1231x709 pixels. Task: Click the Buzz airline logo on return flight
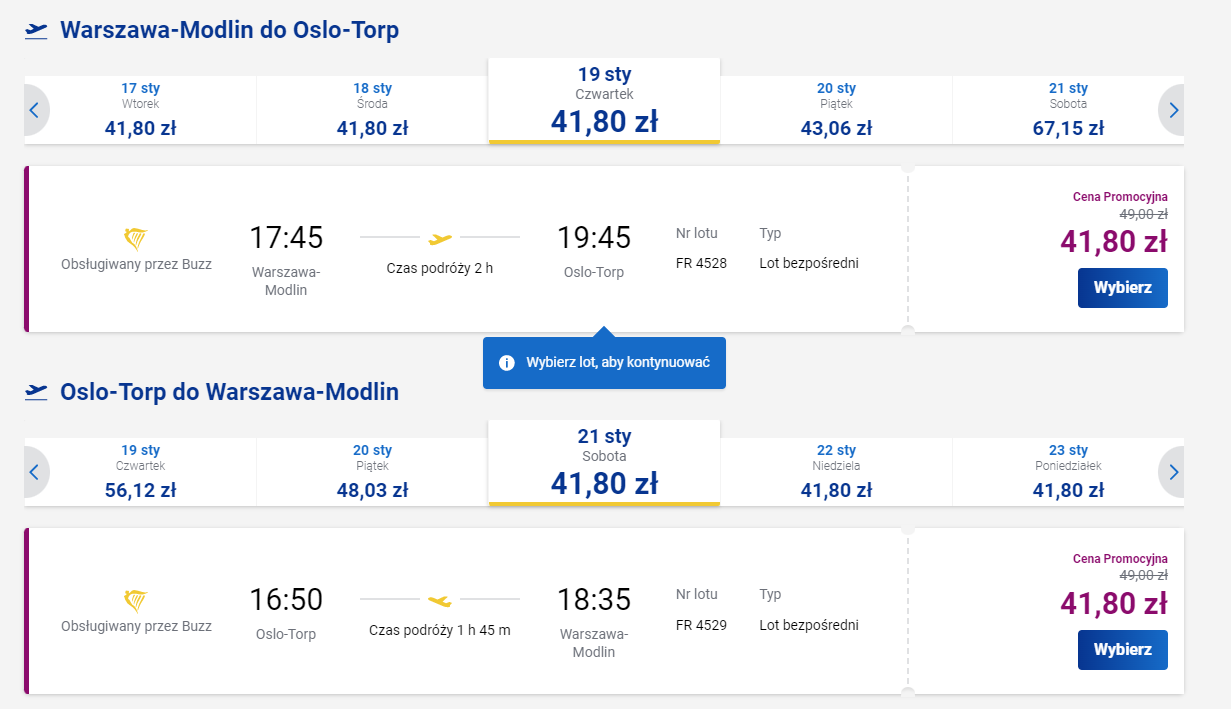[136, 601]
